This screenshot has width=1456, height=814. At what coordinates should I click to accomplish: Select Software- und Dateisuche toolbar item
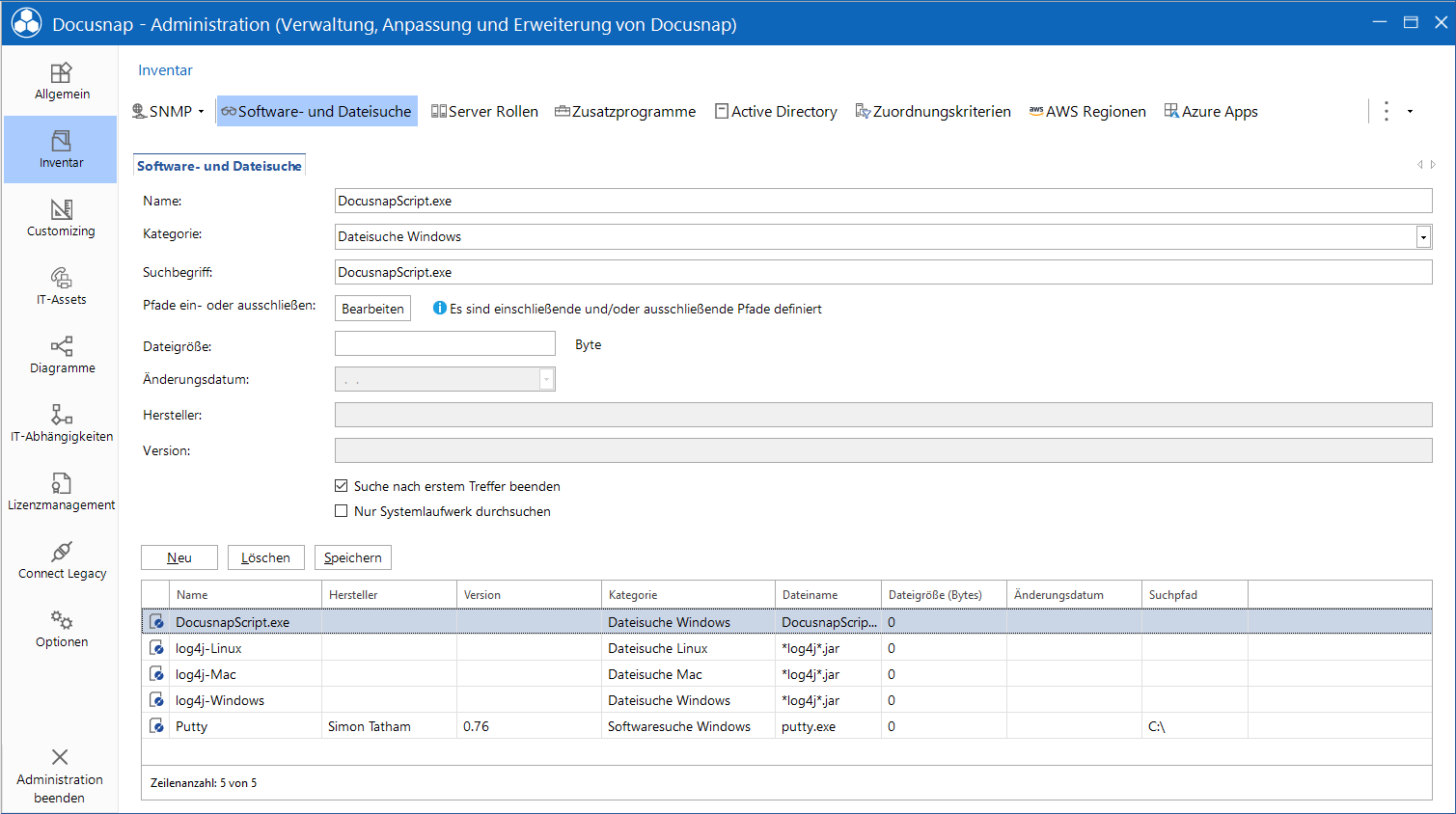[x=316, y=111]
